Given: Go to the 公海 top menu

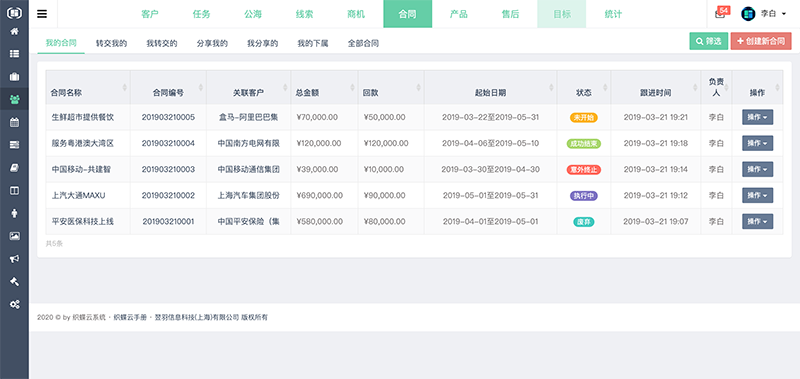Looking at the screenshot, I should [x=253, y=14].
